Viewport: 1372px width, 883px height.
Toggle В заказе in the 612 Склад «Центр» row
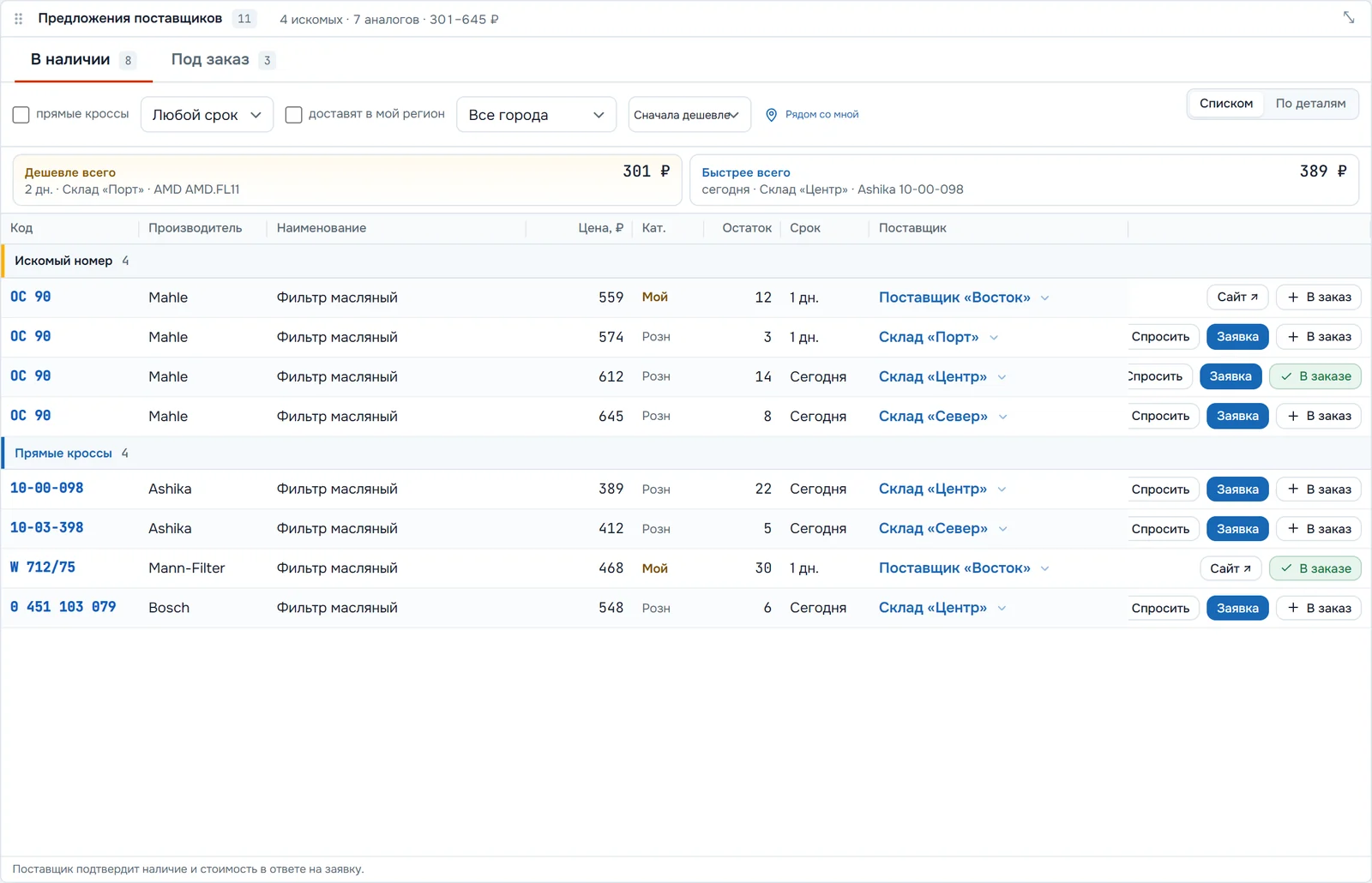point(1315,376)
